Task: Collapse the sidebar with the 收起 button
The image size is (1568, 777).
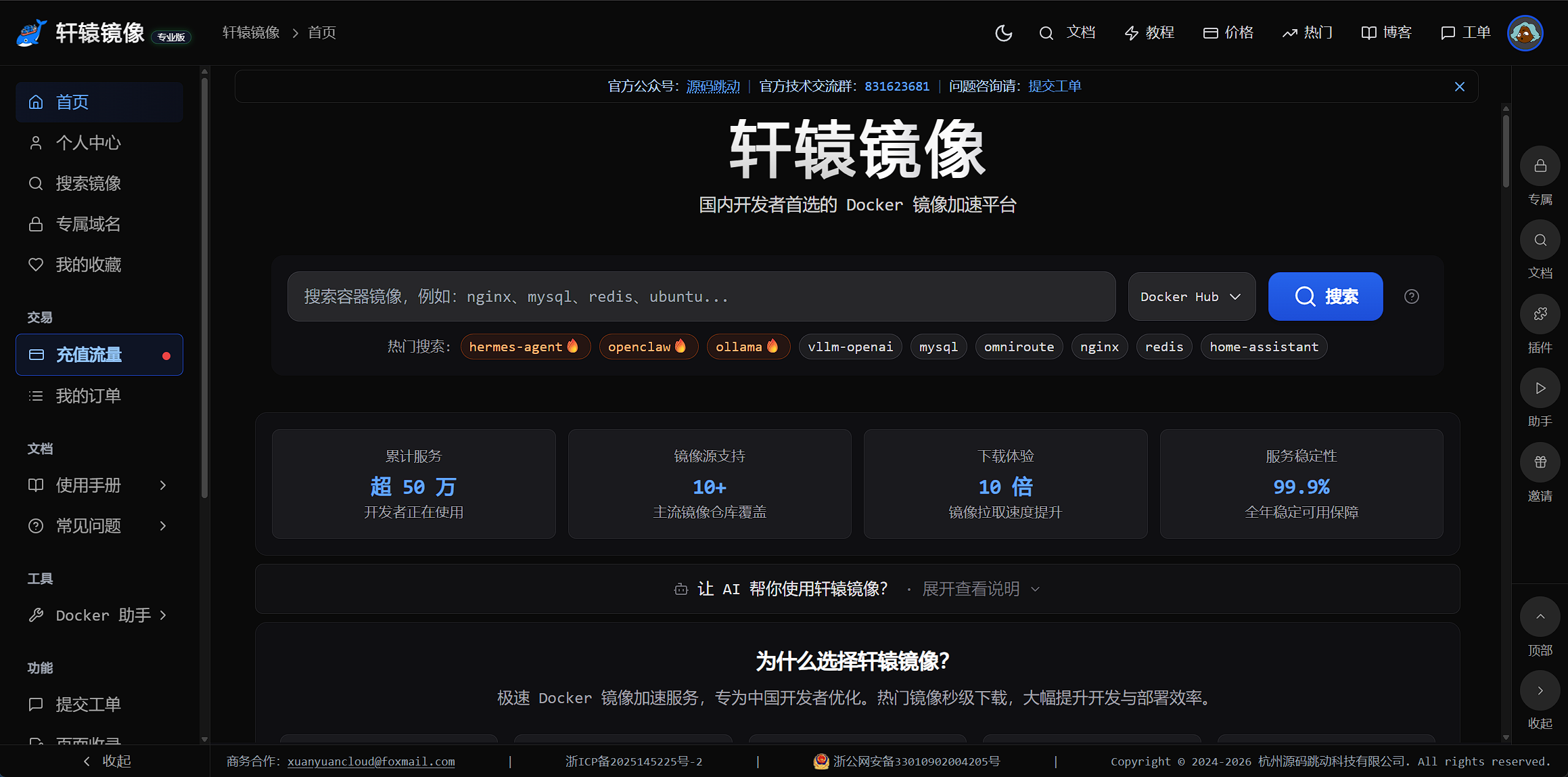Action: (x=106, y=761)
